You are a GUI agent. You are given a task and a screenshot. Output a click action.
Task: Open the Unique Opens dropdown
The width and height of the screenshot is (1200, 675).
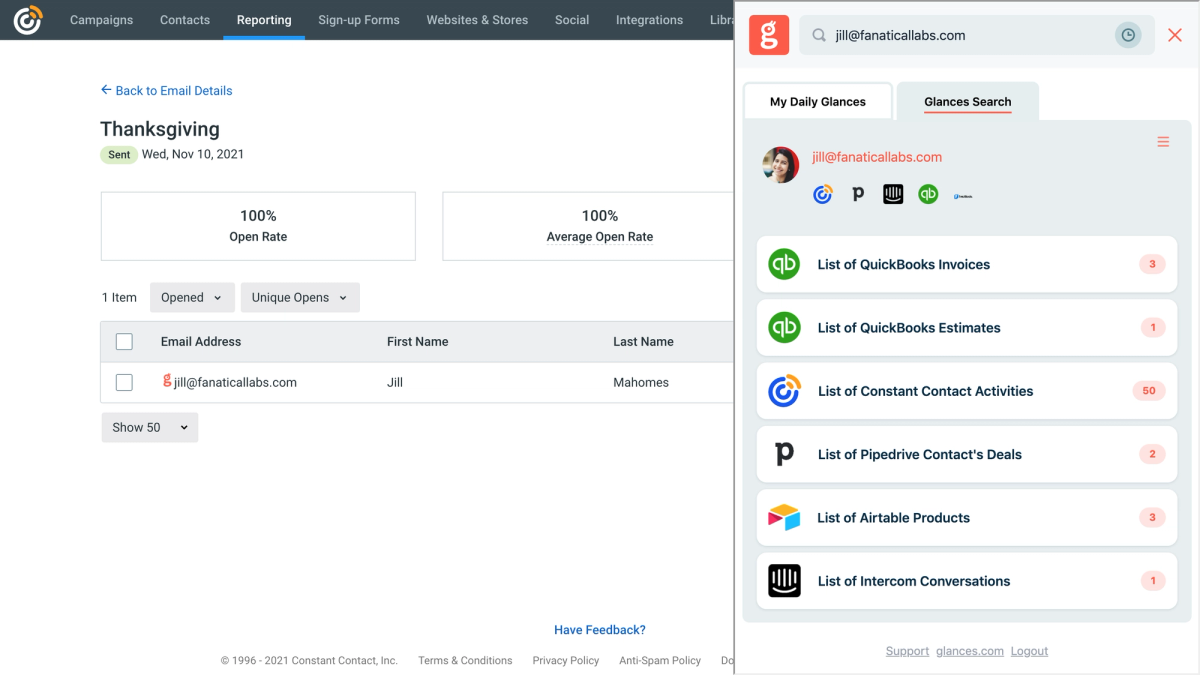click(300, 297)
